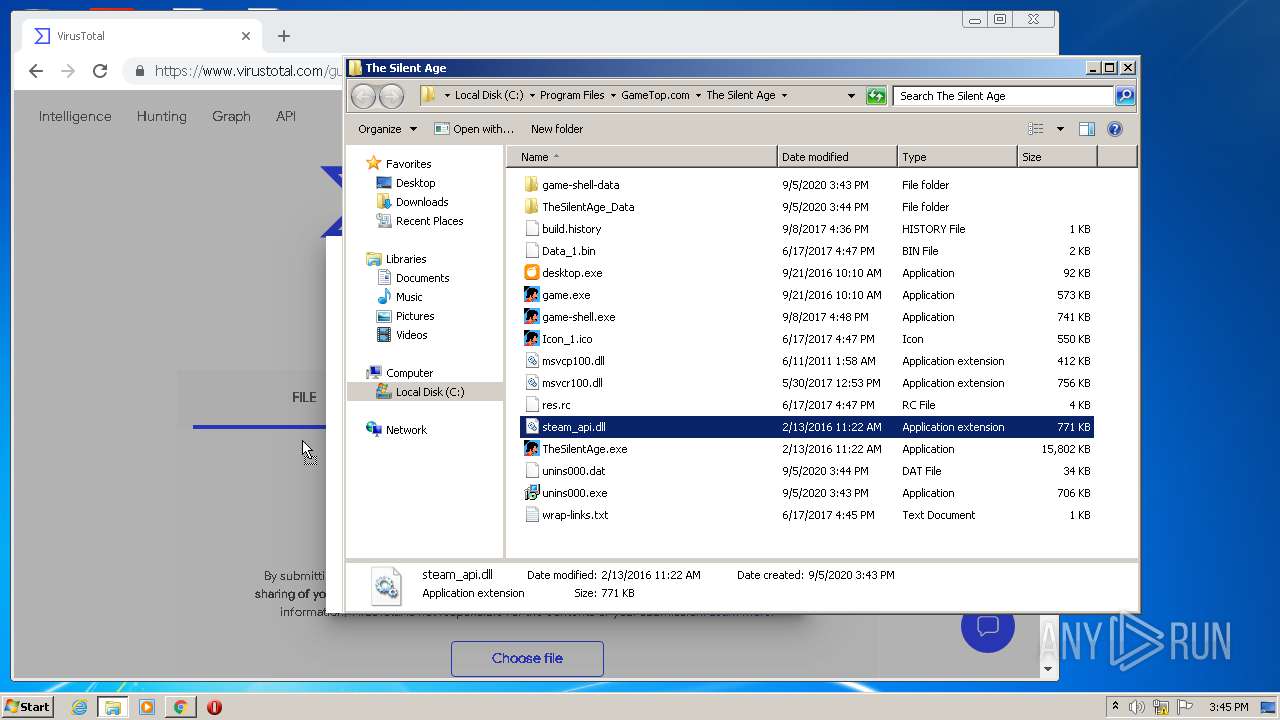Sort by the Name column header
This screenshot has height=720, width=1280.
[x=642, y=157]
